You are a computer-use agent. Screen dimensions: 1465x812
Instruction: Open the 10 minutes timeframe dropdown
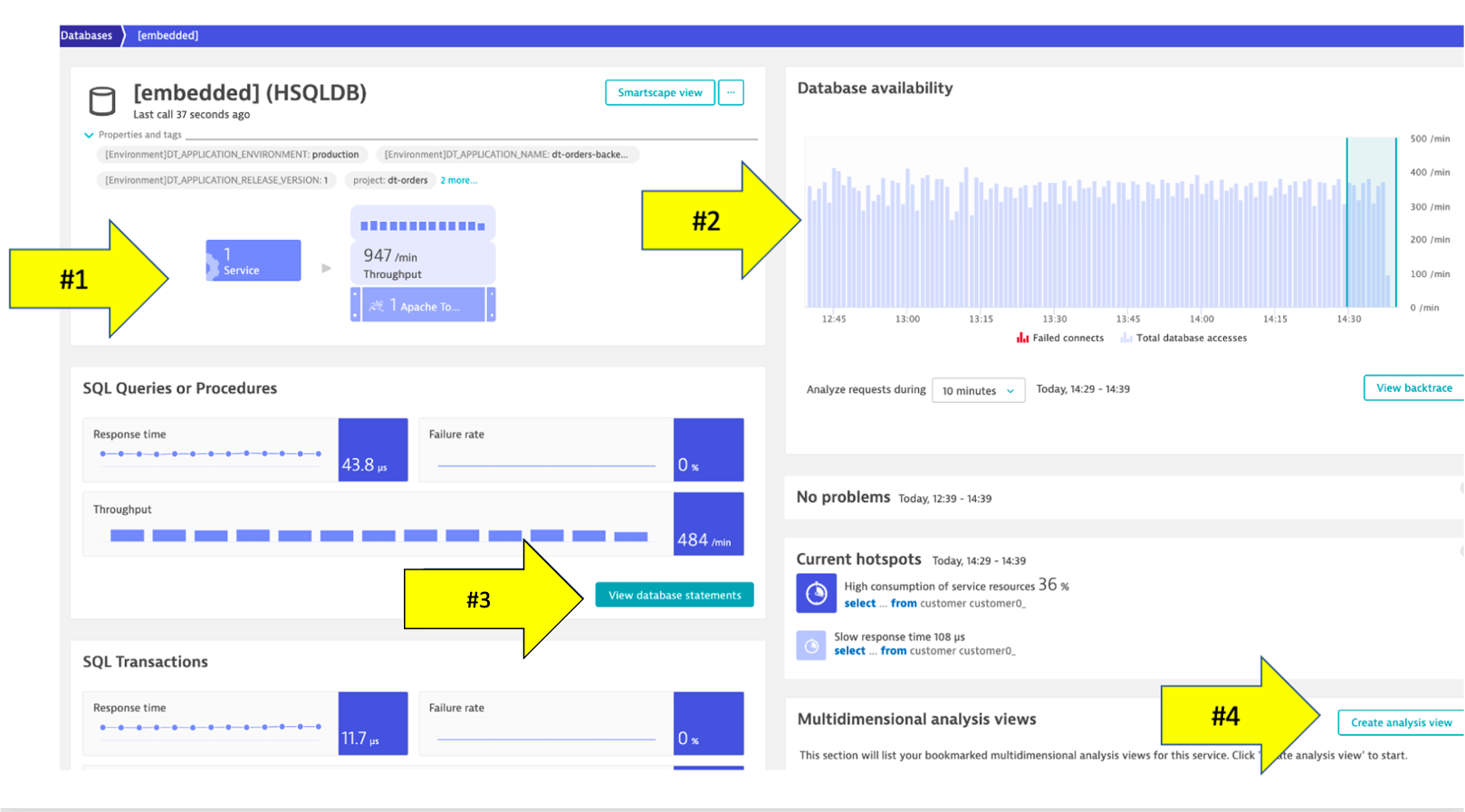point(978,390)
